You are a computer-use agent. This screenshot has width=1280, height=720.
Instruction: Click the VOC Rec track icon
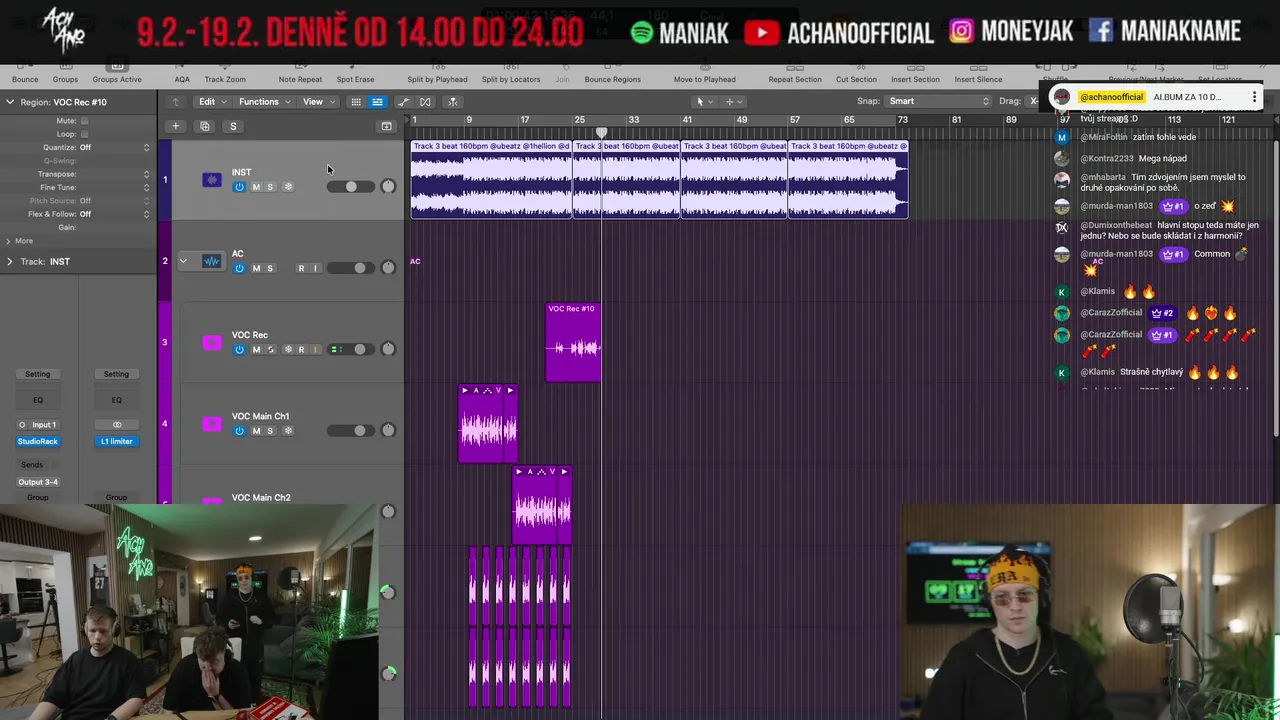pyautogui.click(x=211, y=342)
